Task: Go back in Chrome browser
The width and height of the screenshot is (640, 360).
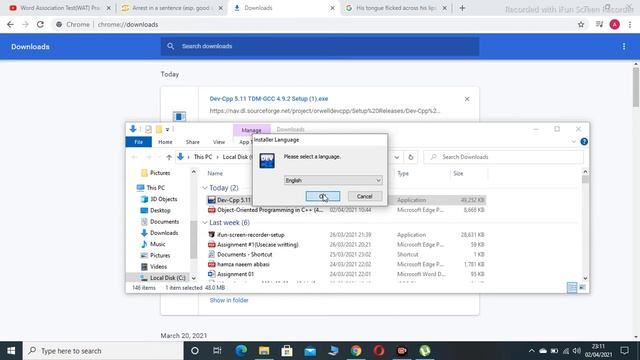Action: [10, 24]
